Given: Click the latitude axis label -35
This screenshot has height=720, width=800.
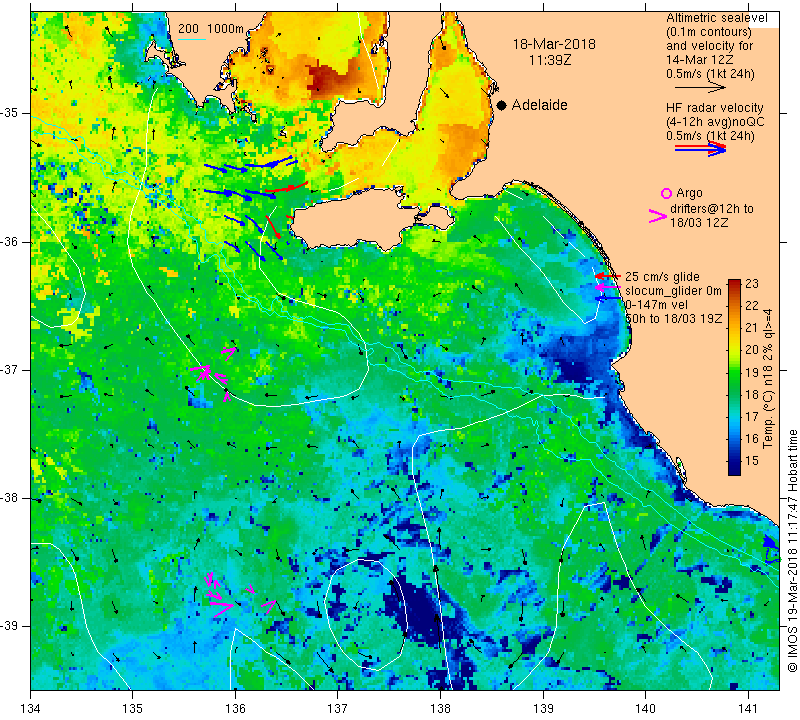Looking at the screenshot, I should (10, 113).
